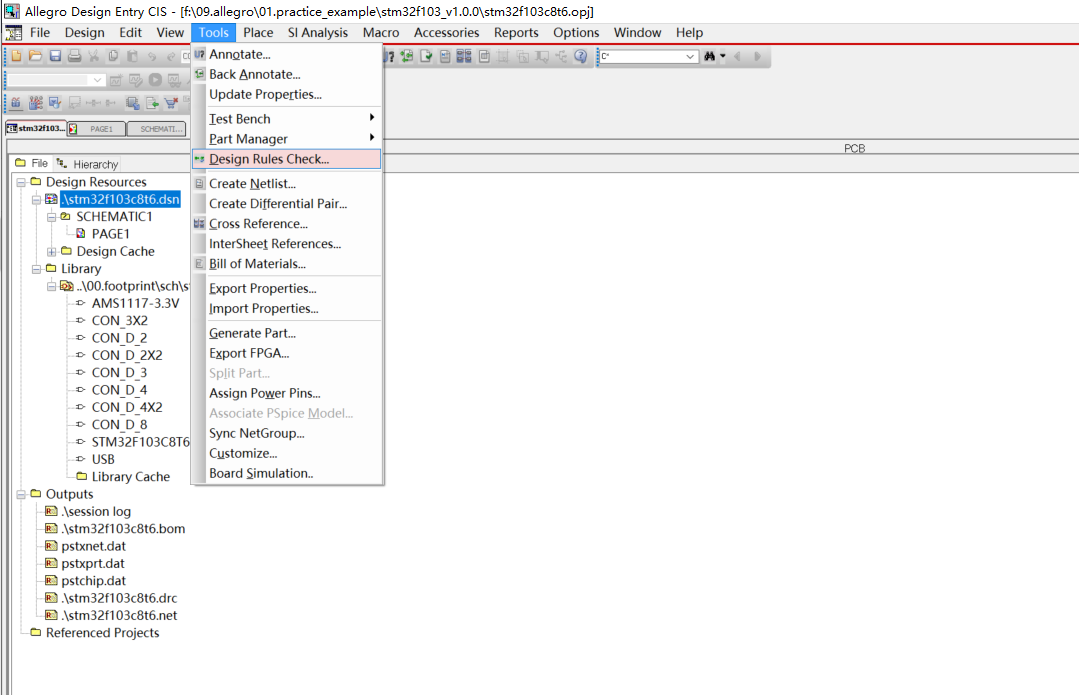Select AMS1117-3.3V library part
The width and height of the screenshot is (1079, 695).
coord(136,303)
